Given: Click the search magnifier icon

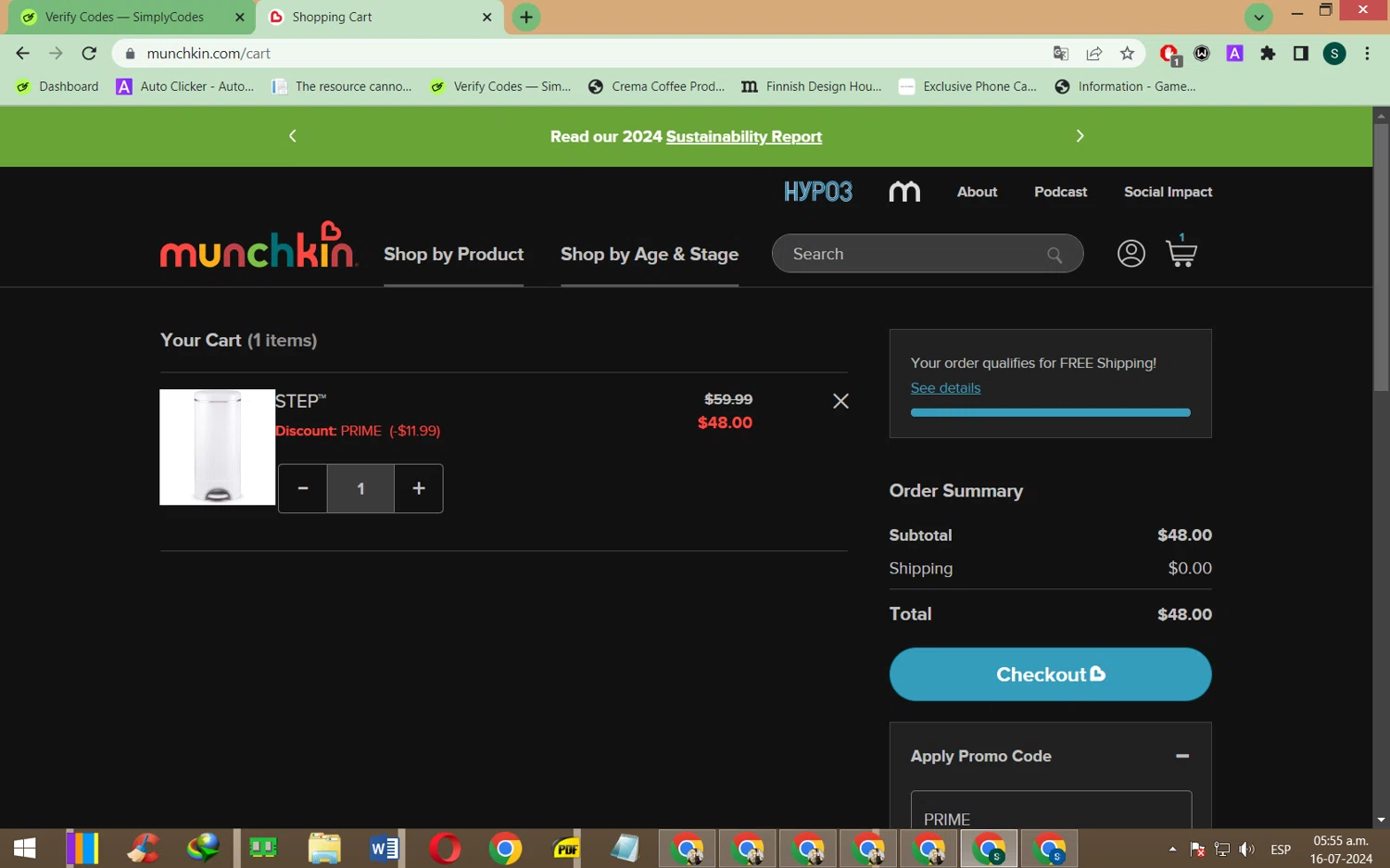Looking at the screenshot, I should tap(1055, 255).
